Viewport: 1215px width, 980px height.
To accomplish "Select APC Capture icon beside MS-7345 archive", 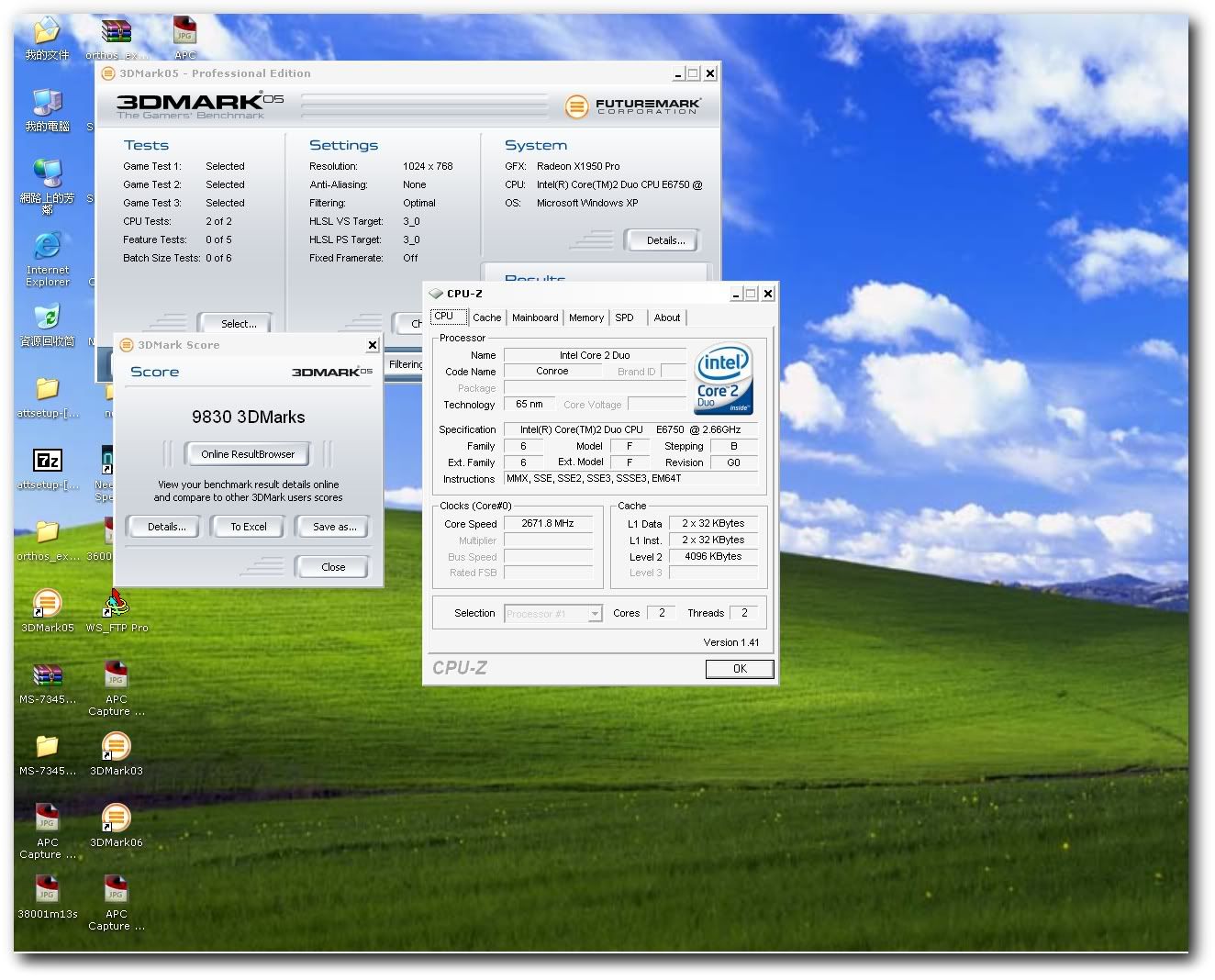I will (117, 674).
